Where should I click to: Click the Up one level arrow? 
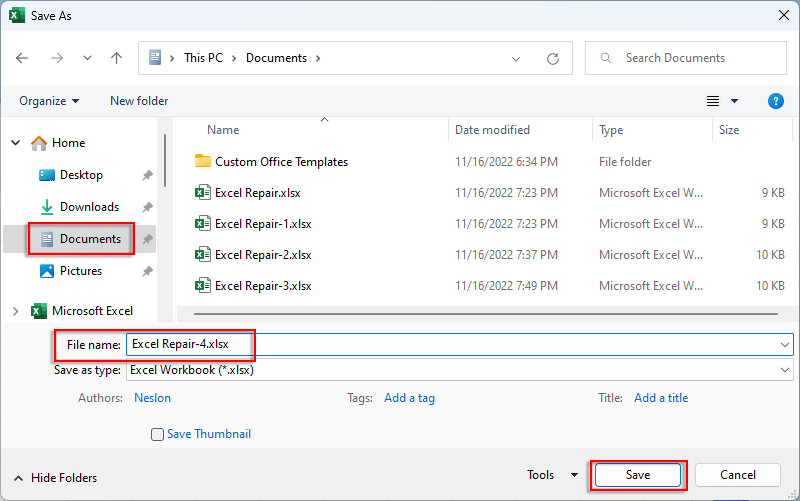coord(116,58)
